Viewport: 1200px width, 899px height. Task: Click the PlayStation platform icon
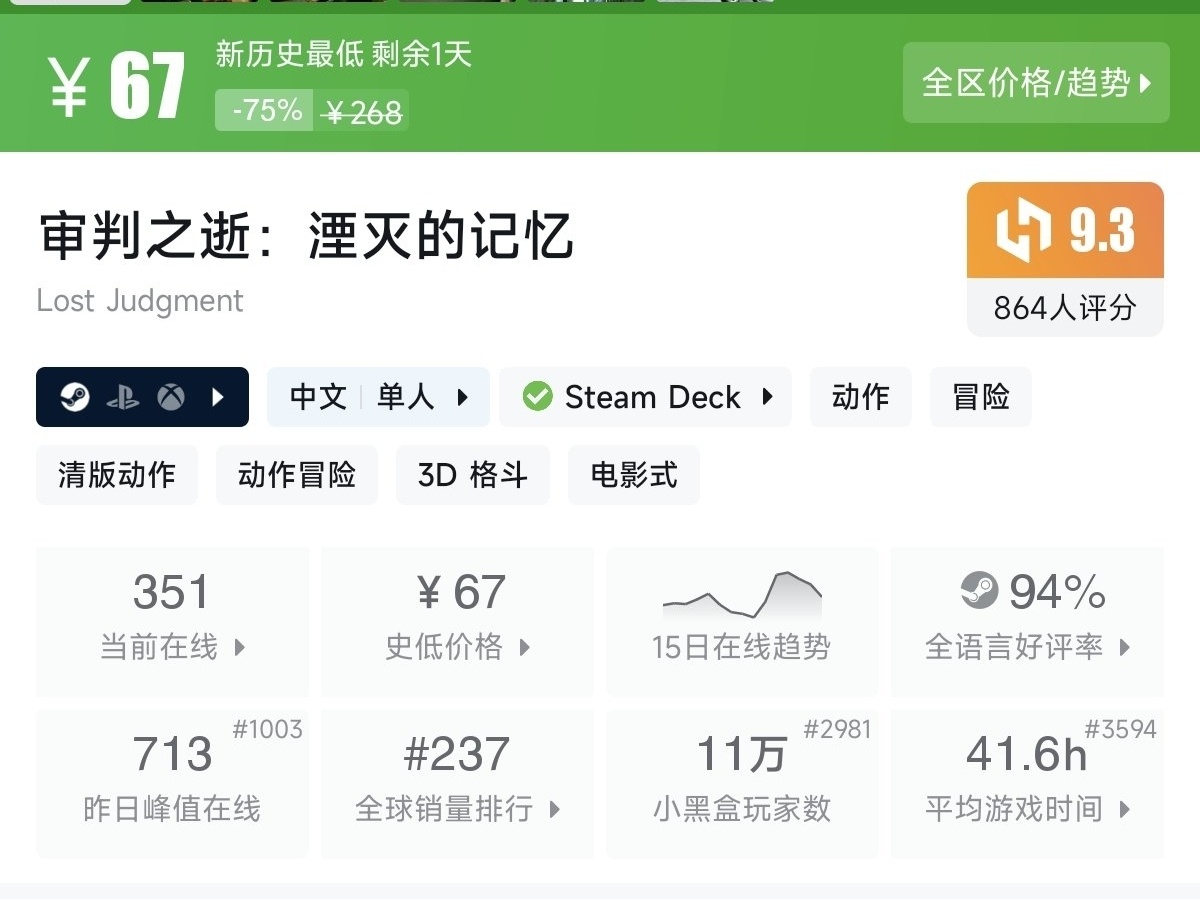[x=123, y=398]
